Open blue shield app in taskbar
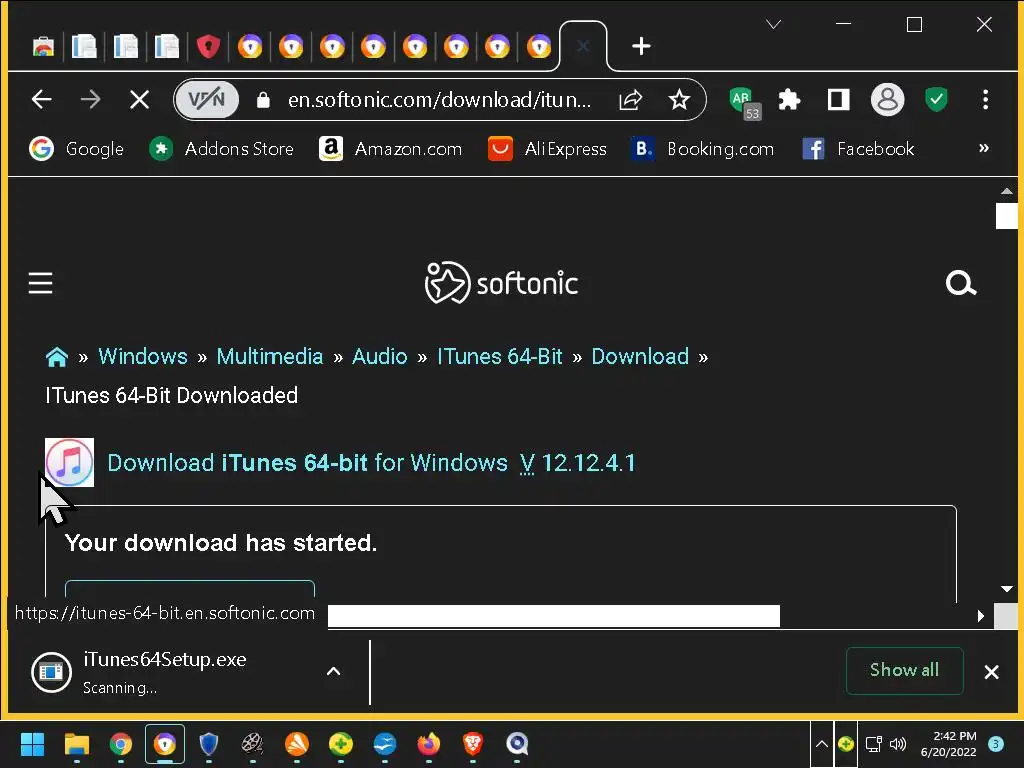Viewport: 1024px width, 768px height. point(208,744)
